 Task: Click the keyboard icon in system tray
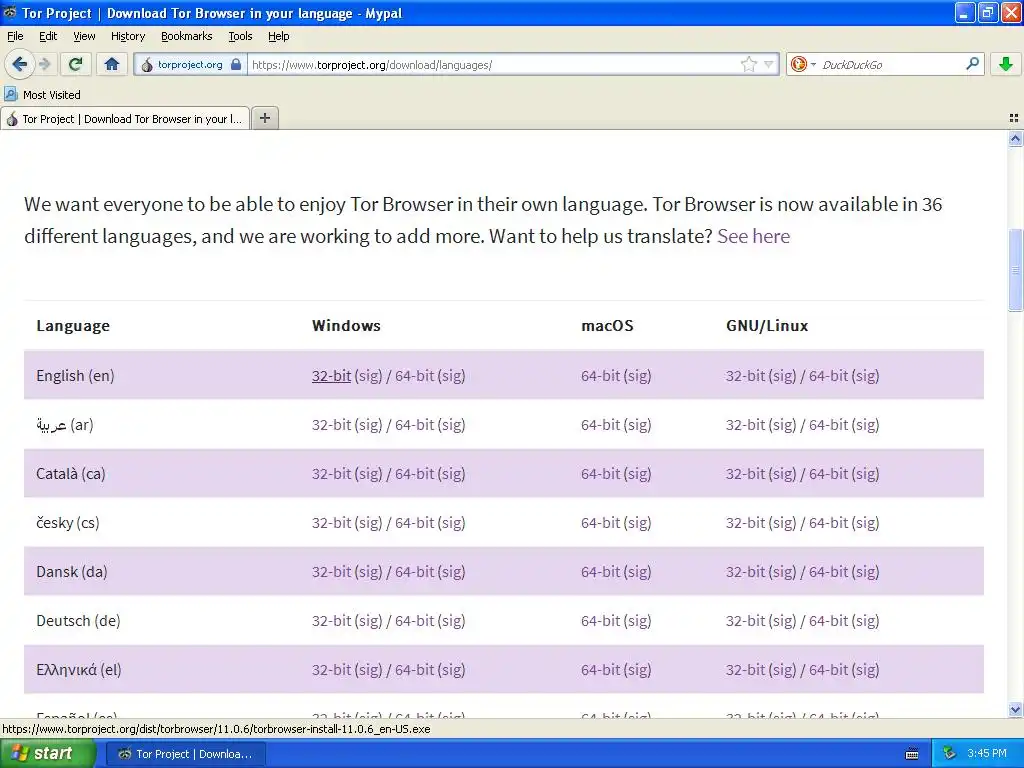coord(912,754)
